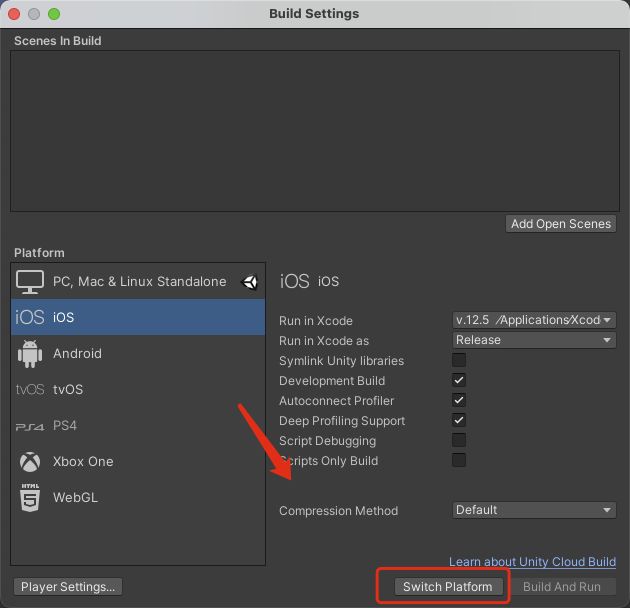Viewport: 630px width, 608px height.
Task: Click the PS4 logo icon
Action: pos(30,426)
